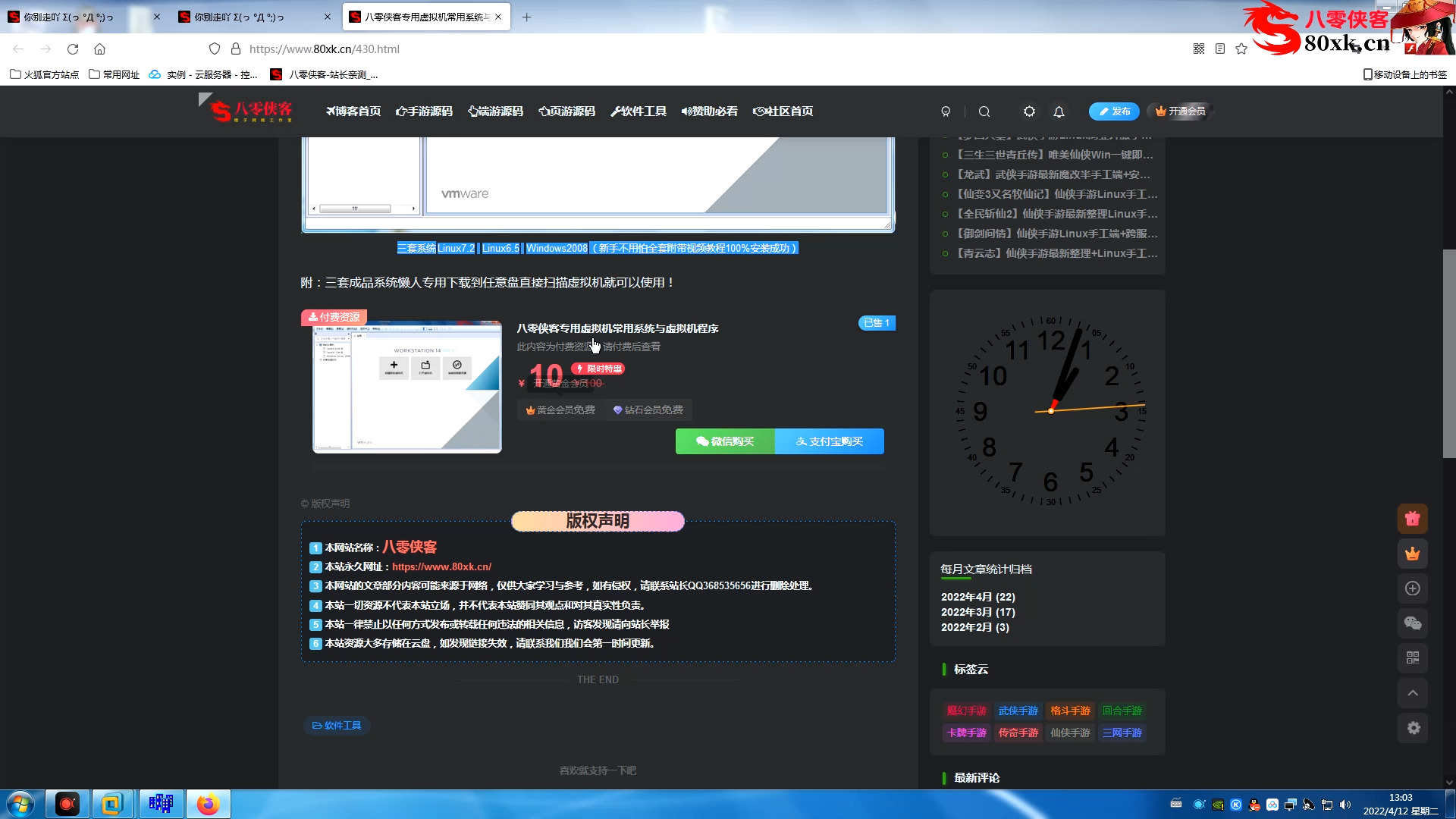Click the Back arrow in browser toolbar
This screenshot has width=1456, height=819.
pos(18,49)
